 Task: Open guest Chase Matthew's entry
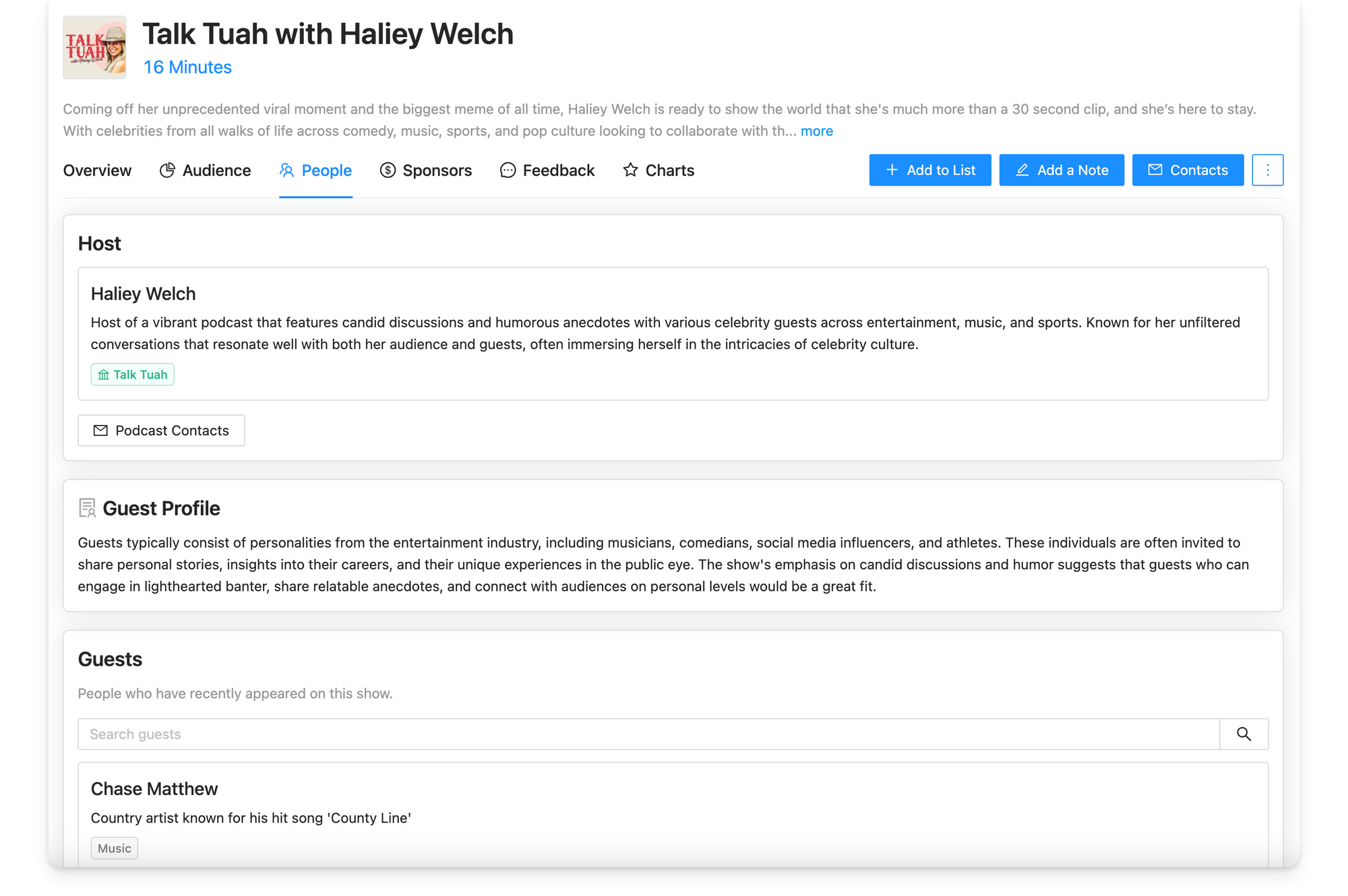click(154, 789)
